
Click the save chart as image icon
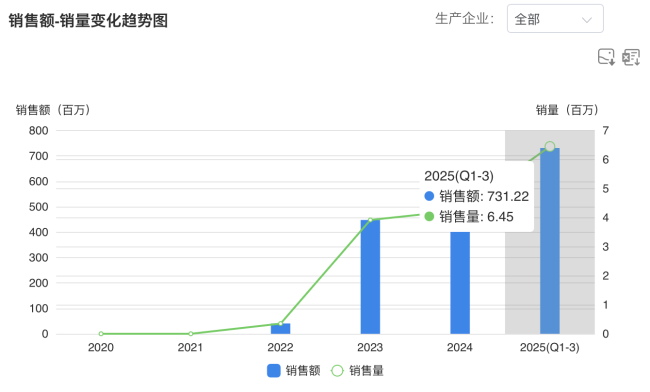(x=606, y=57)
